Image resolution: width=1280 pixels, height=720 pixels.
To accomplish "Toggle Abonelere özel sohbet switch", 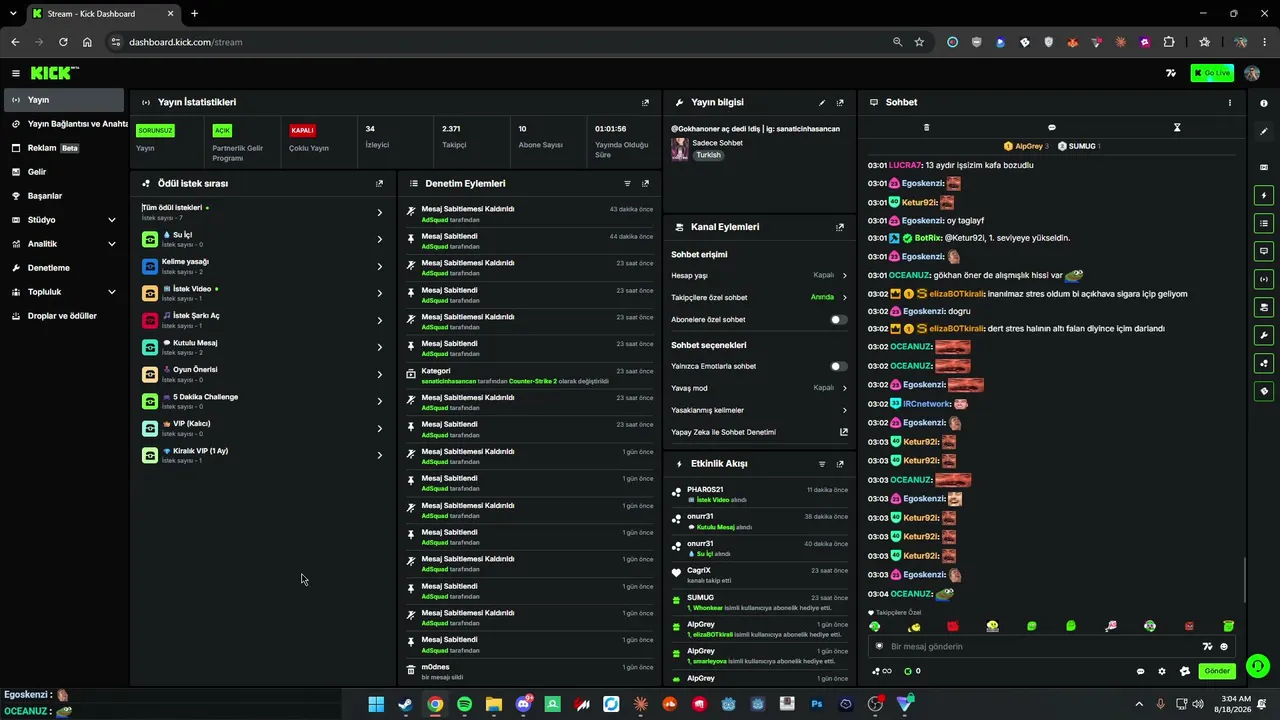I will (x=839, y=320).
